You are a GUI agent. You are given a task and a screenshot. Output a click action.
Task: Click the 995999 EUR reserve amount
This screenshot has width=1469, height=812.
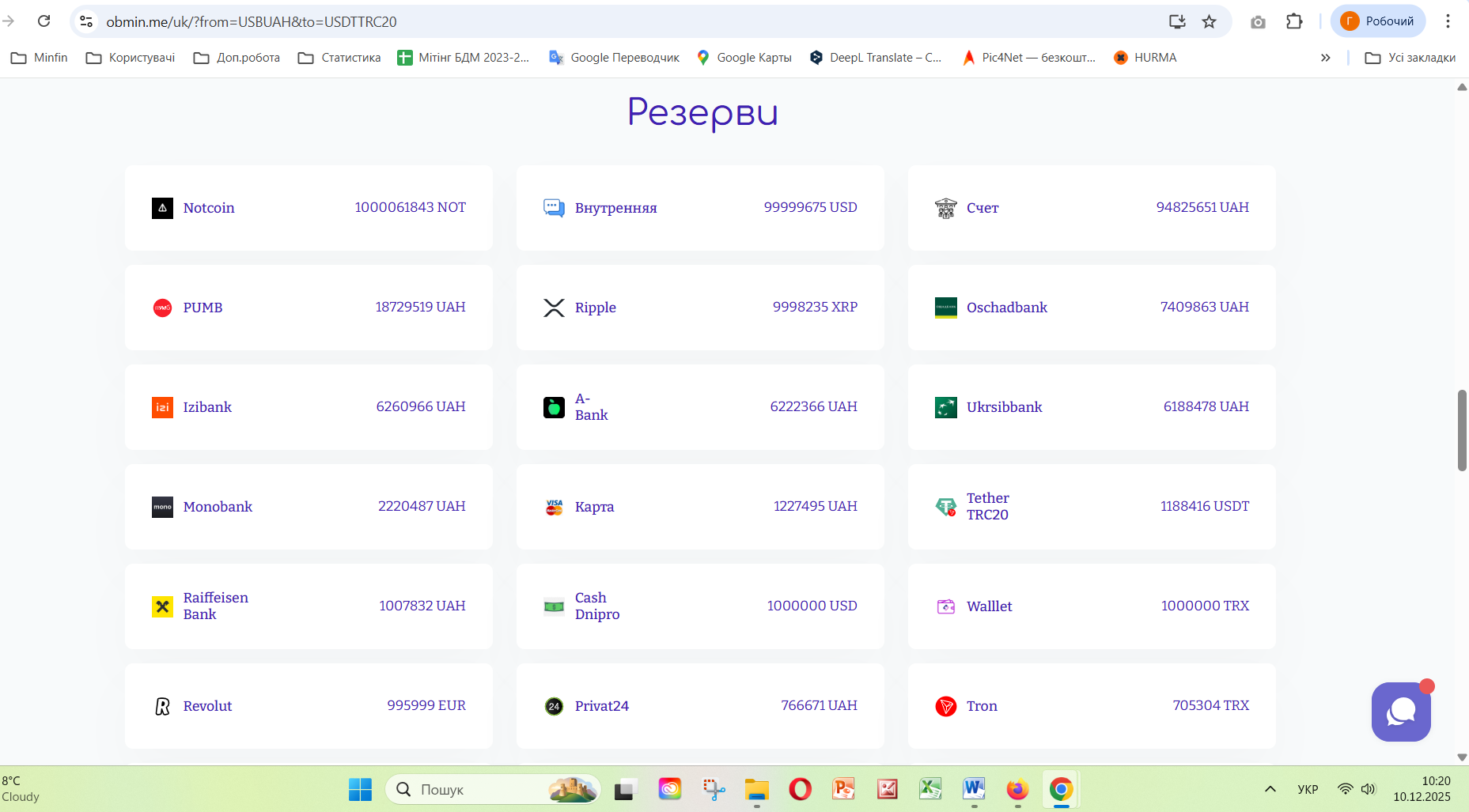(x=426, y=705)
